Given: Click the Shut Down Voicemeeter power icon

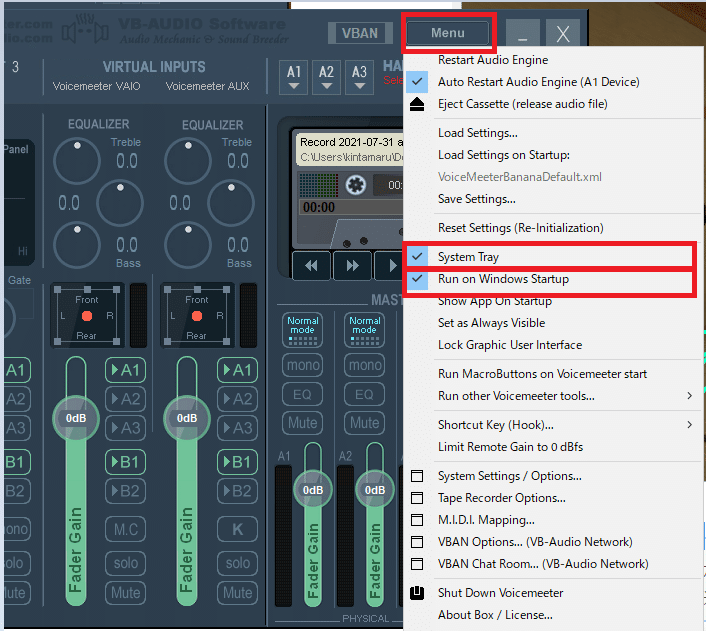Looking at the screenshot, I should tap(417, 593).
